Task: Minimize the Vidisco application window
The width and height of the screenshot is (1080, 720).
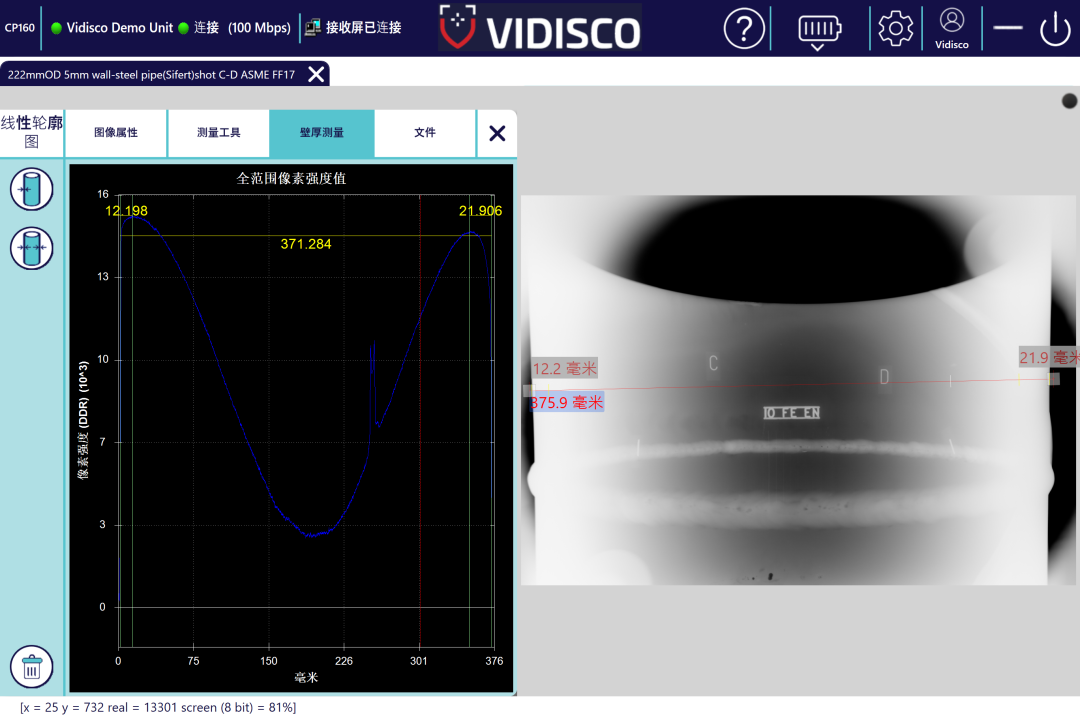Action: click(1008, 28)
